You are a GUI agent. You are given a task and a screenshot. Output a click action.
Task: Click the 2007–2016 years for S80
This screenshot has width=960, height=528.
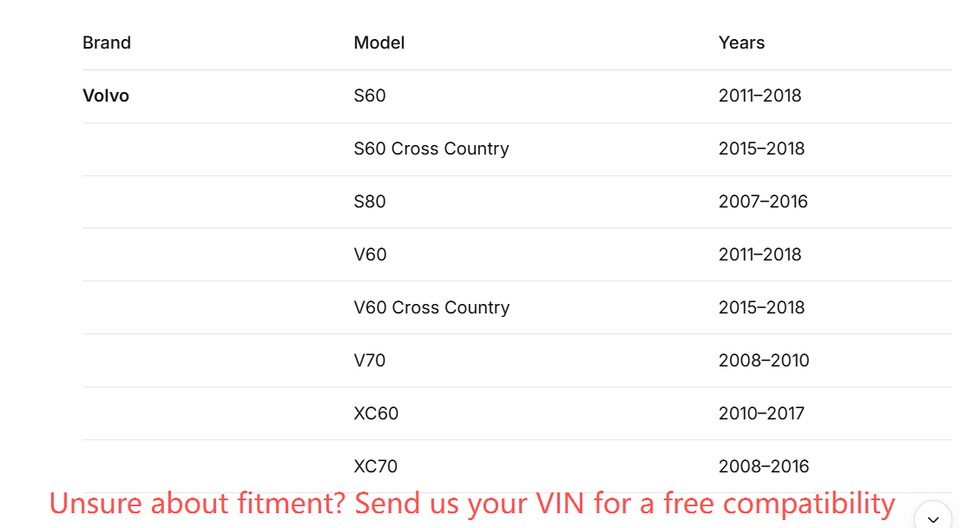(x=763, y=202)
